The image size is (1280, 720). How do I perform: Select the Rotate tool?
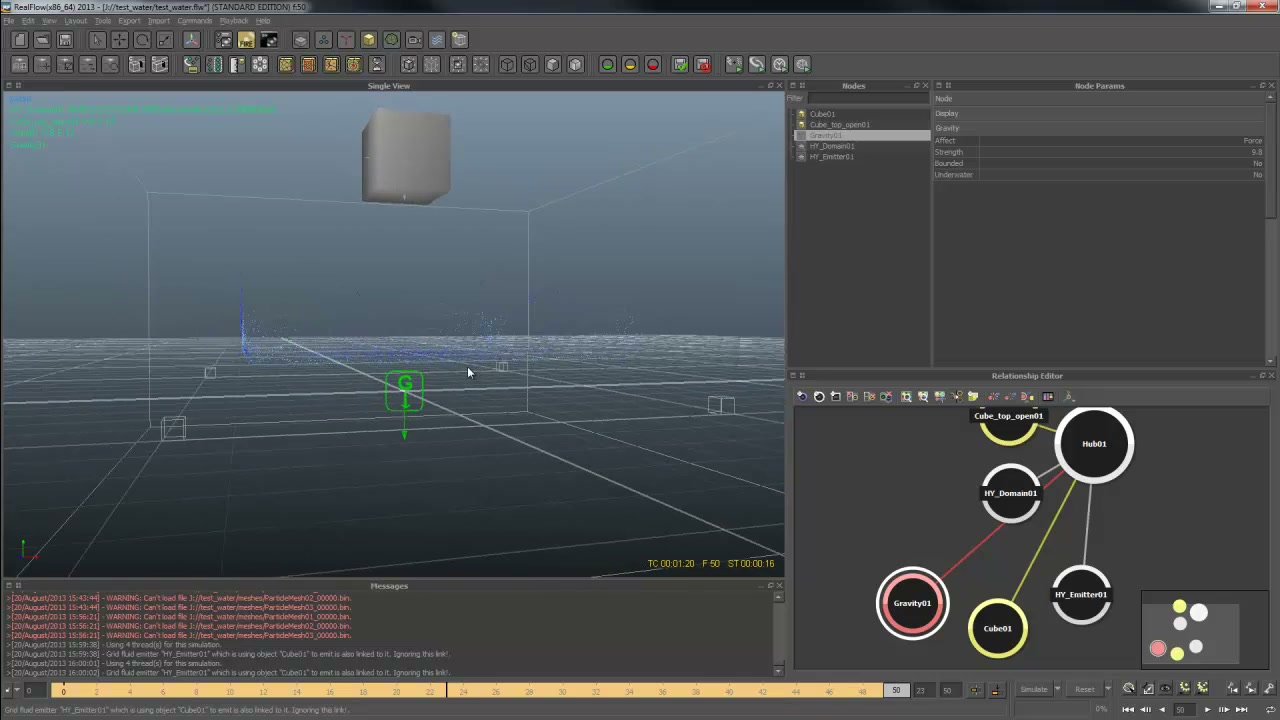pyautogui.click(x=142, y=40)
